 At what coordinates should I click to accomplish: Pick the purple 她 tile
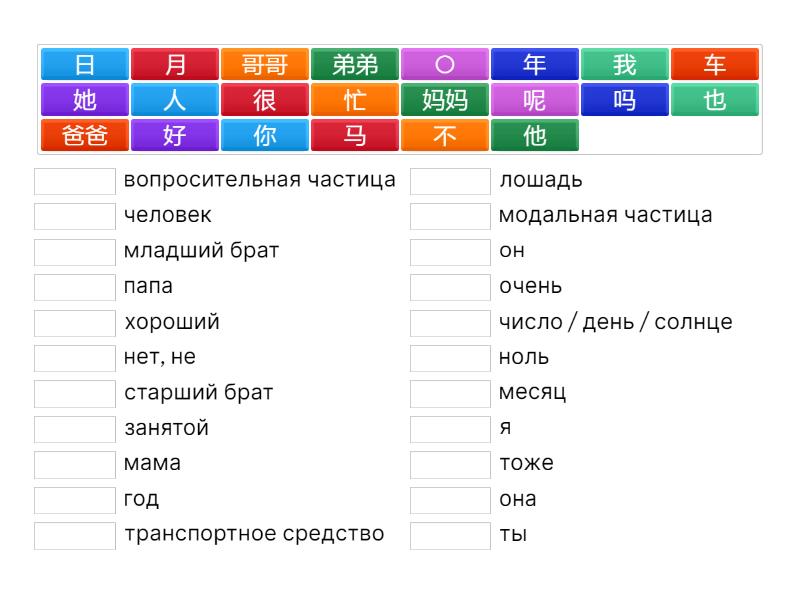click(85, 100)
